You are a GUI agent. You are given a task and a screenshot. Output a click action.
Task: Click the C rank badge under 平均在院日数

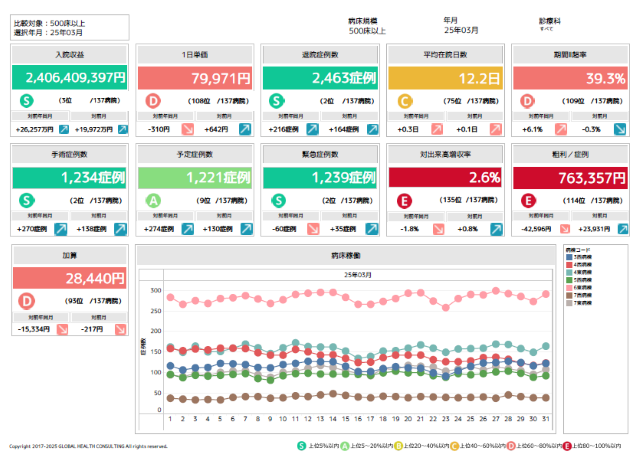coord(405,101)
